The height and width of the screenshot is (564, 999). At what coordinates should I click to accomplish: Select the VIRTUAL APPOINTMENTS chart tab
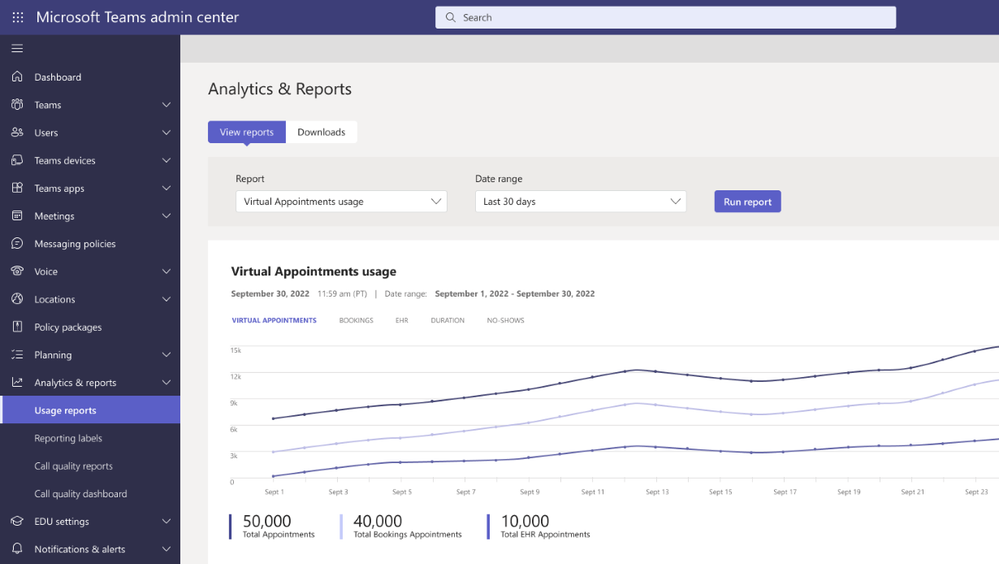[274, 321]
